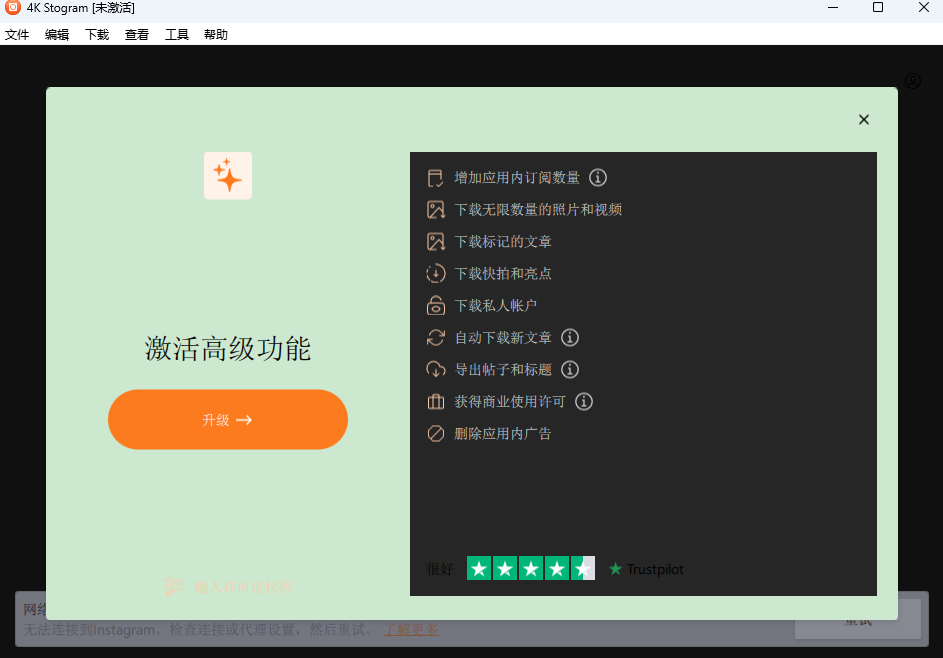Click the image icon beside 下载标记的文章
This screenshot has height=658, width=943.
(435, 241)
